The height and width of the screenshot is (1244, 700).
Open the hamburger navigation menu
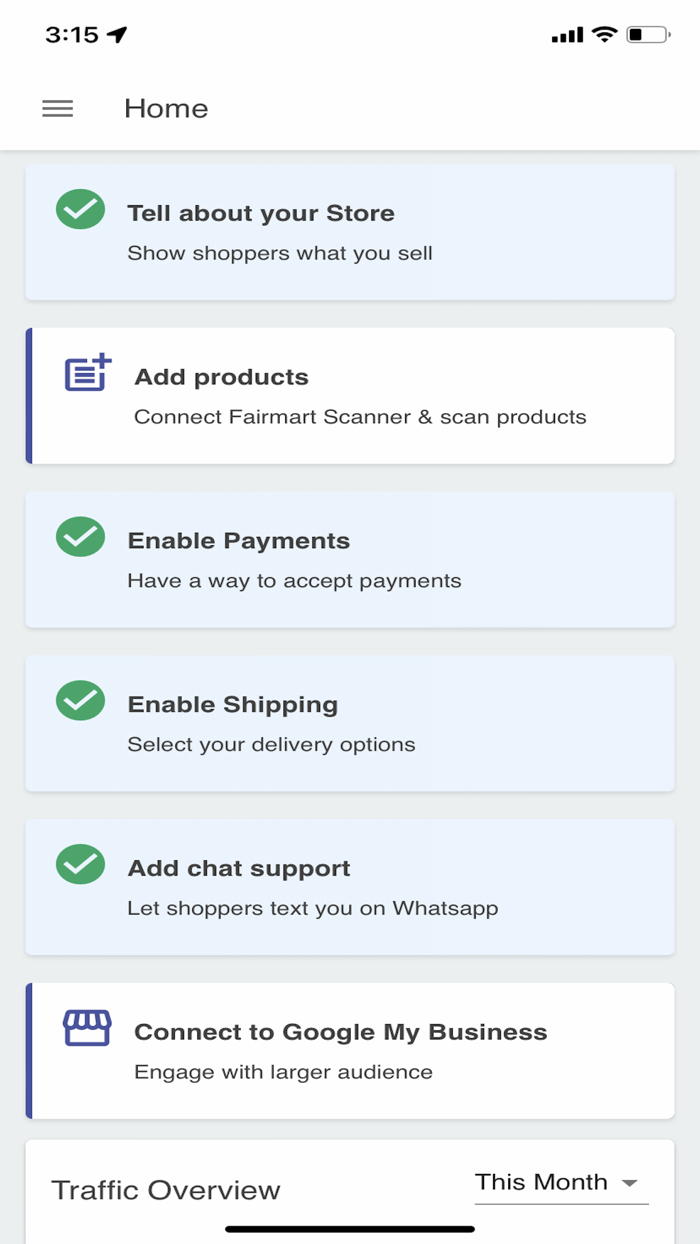tap(58, 109)
